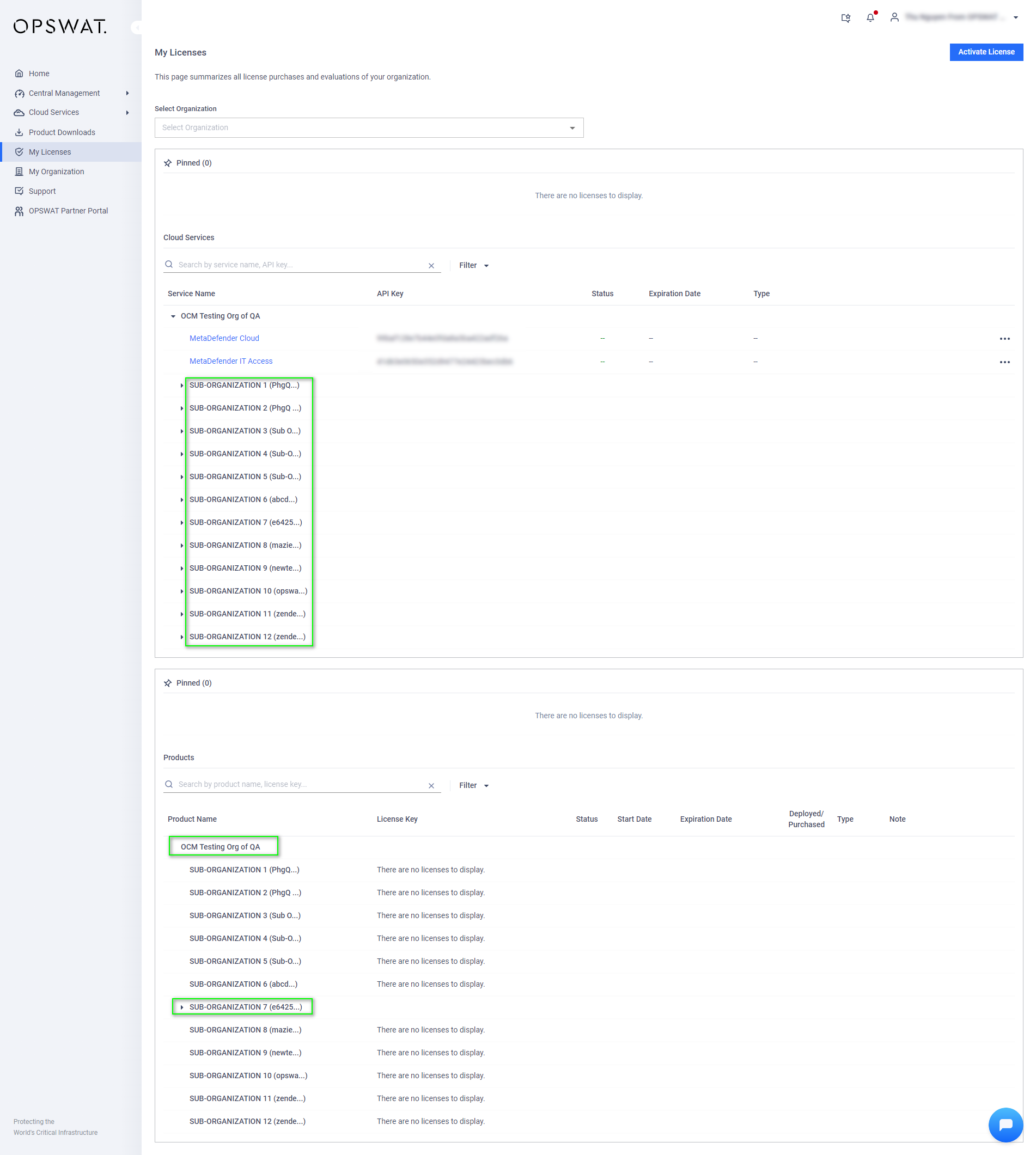1036x1155 pixels.
Task: Click the Central Management gauge icon
Action: click(x=19, y=93)
